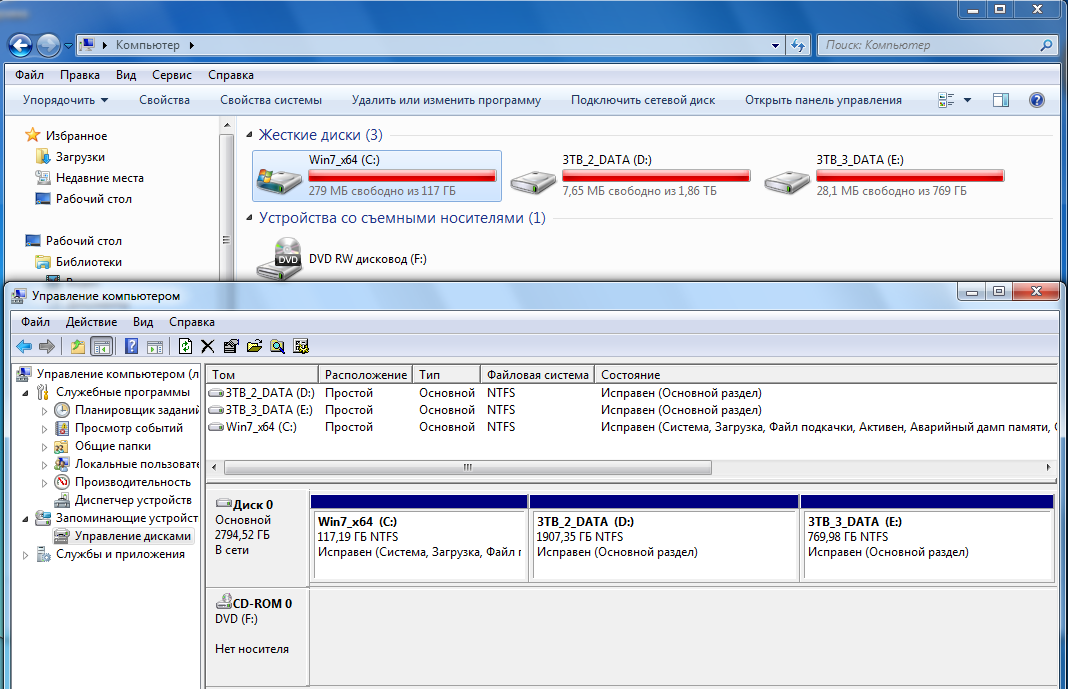Click the black X delete icon in toolbar
This screenshot has height=689, width=1068.
click(x=208, y=346)
